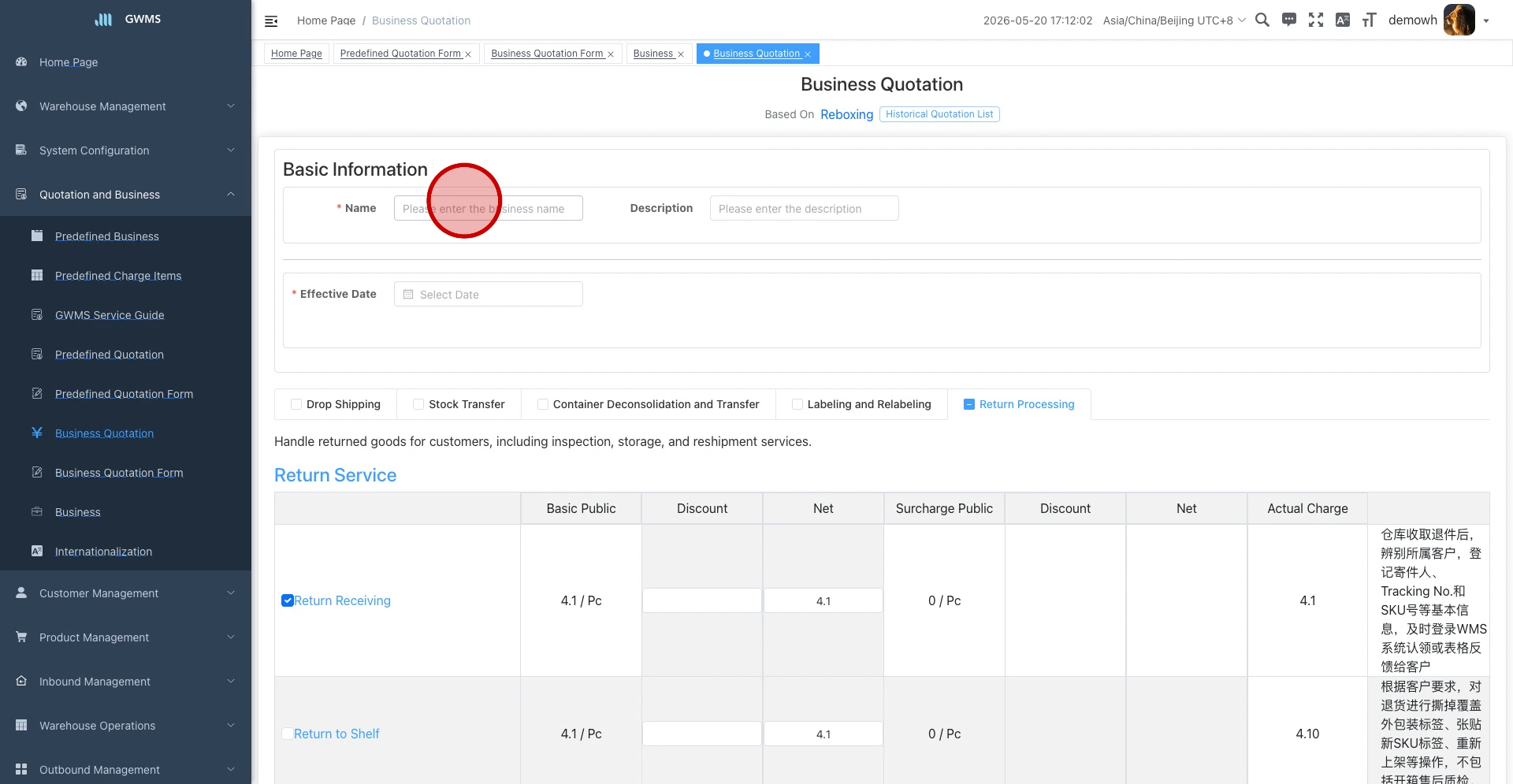Click the Predefined Quotation Form edit icon
1513x784 pixels.
click(x=37, y=393)
